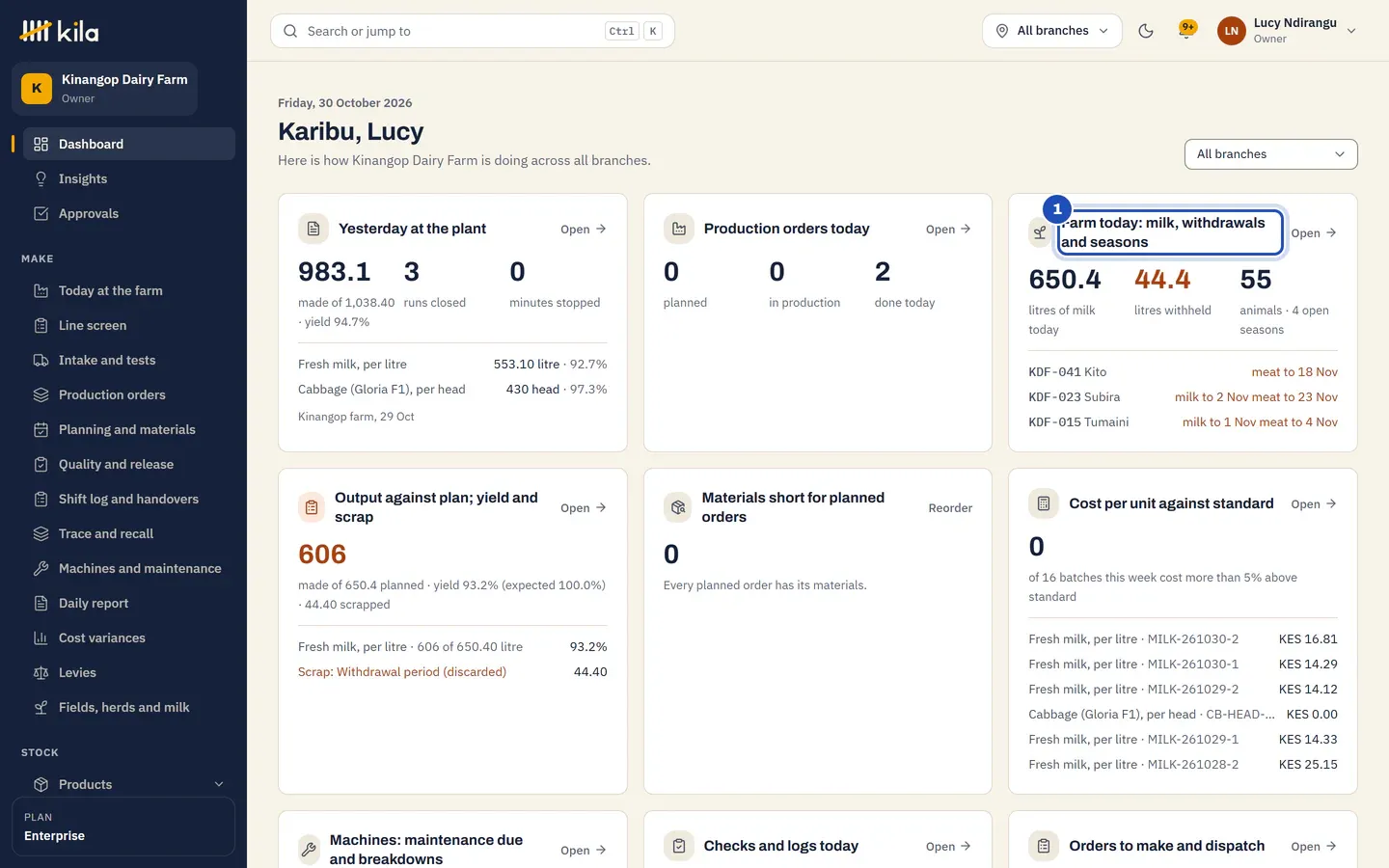Click the Trace and recall icon
1389x868 pixels.
click(x=41, y=533)
